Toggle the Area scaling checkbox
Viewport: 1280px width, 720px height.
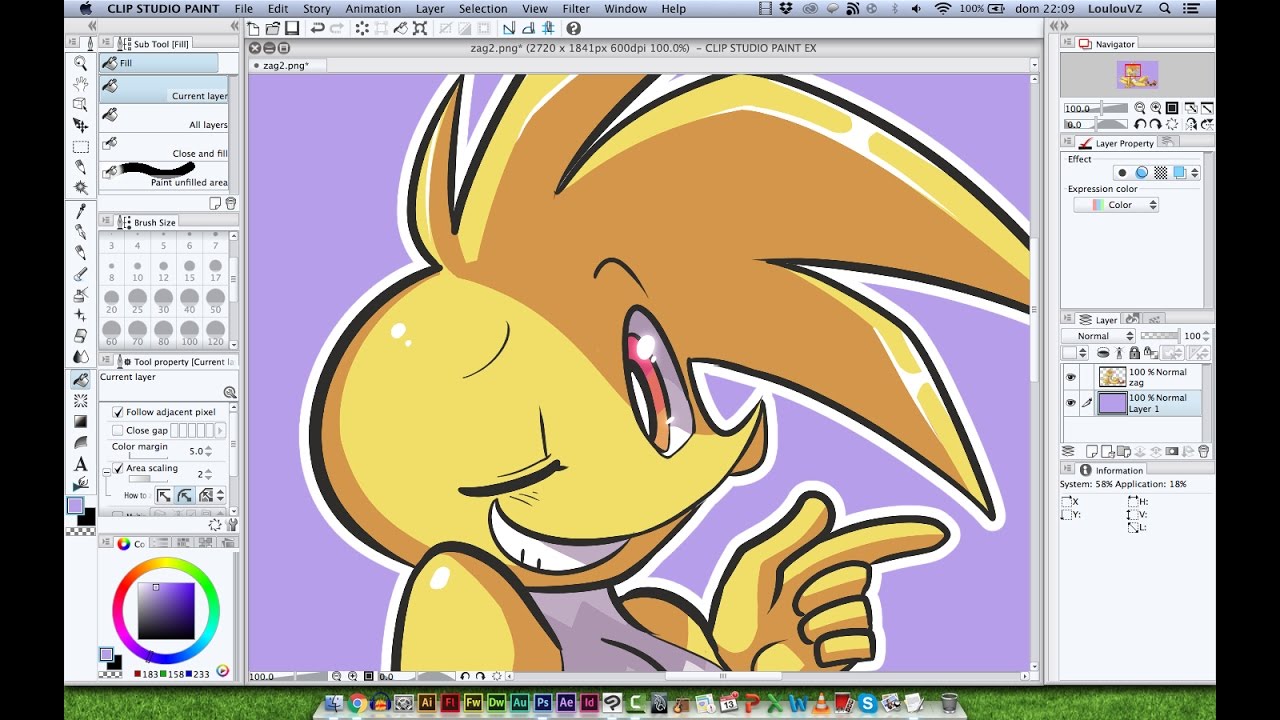(x=118, y=468)
